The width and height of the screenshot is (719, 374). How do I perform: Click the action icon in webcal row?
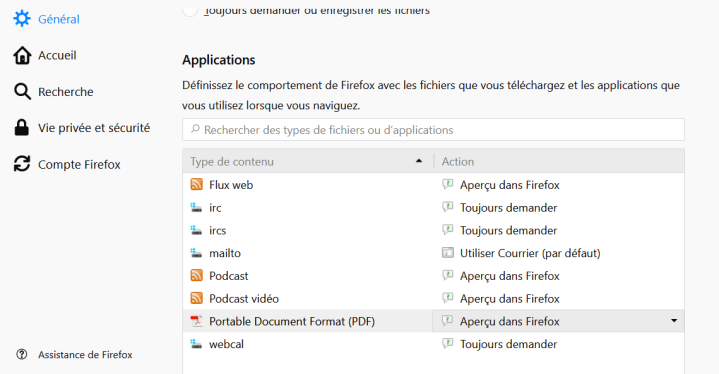[x=448, y=343]
